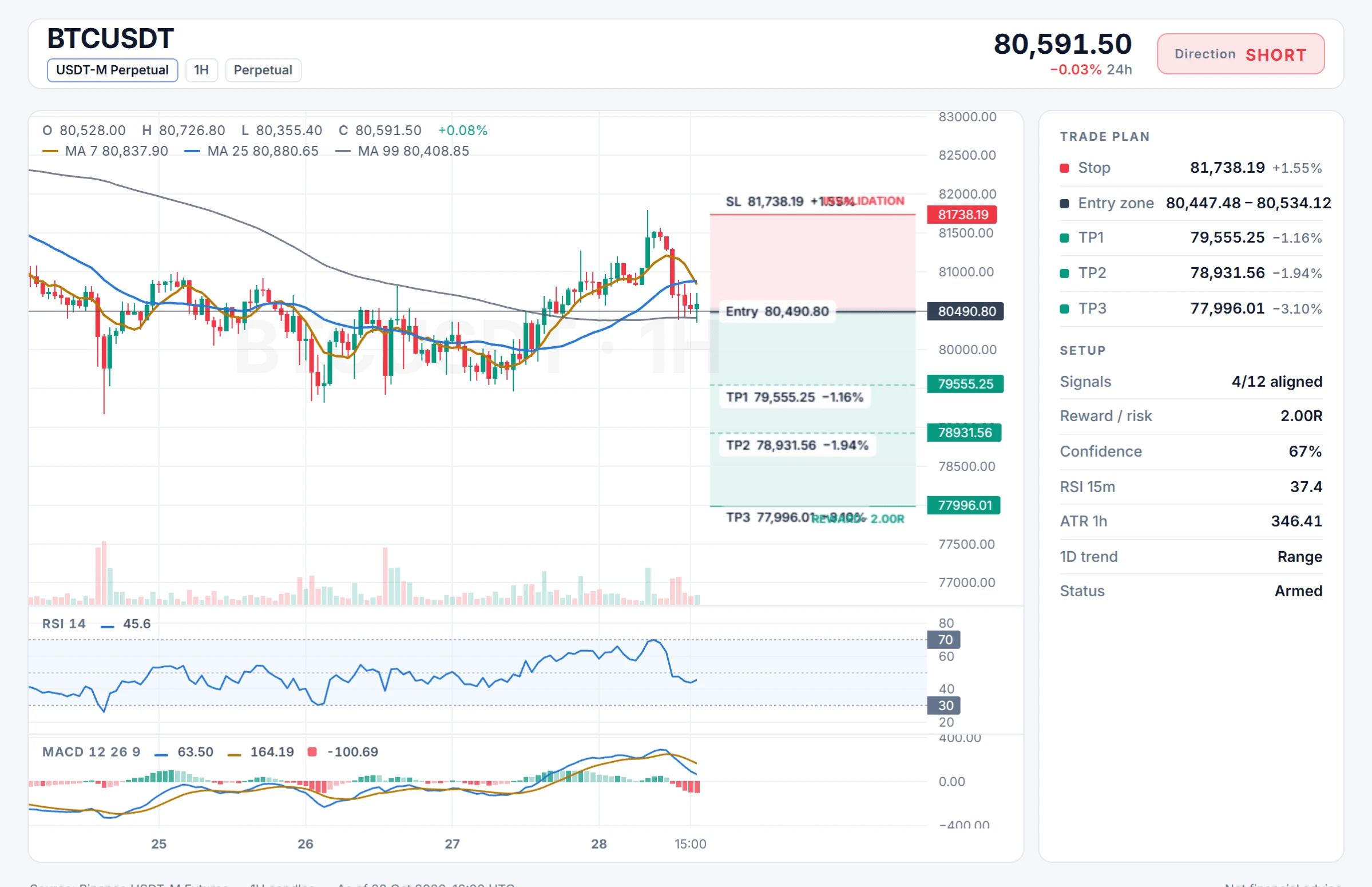This screenshot has width=1372, height=887.
Task: Click the green 77996.01 price axis tag
Action: (964, 505)
